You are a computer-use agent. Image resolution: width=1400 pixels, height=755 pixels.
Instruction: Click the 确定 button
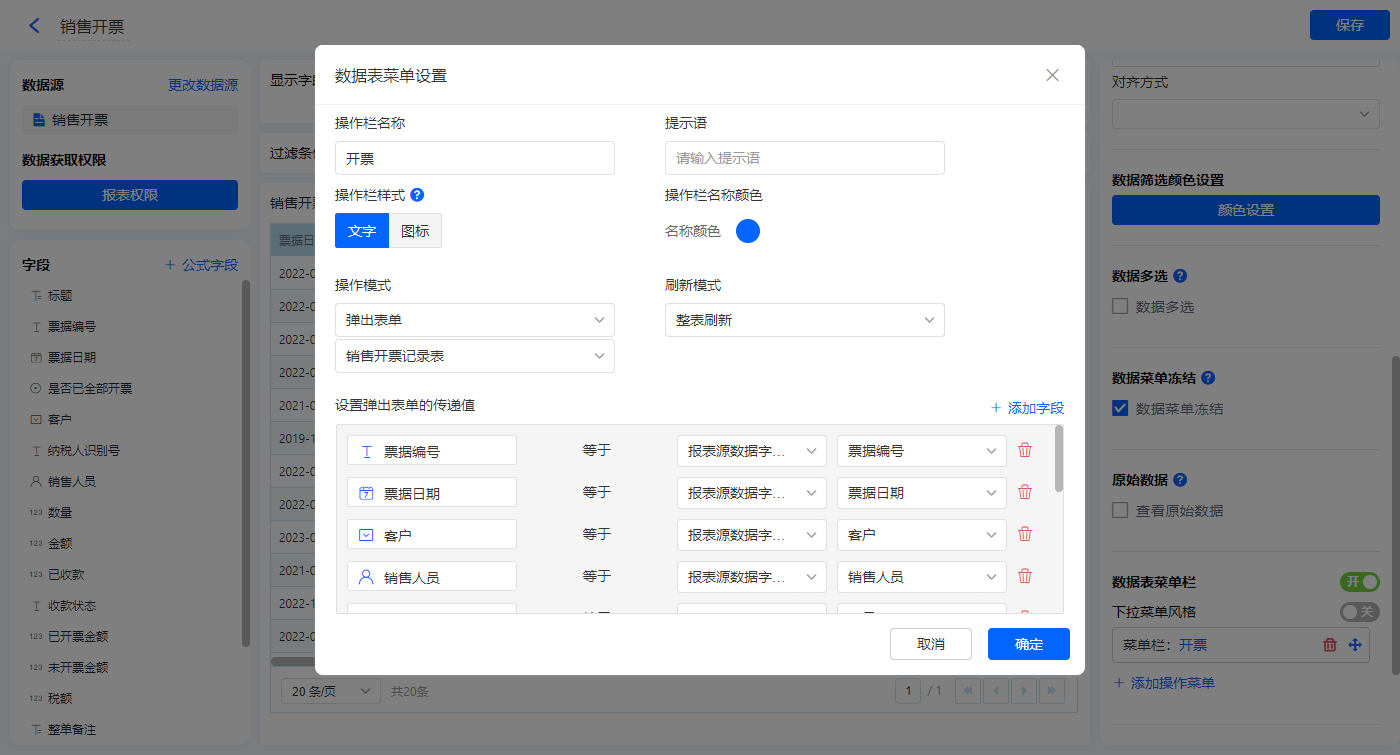pos(1028,644)
